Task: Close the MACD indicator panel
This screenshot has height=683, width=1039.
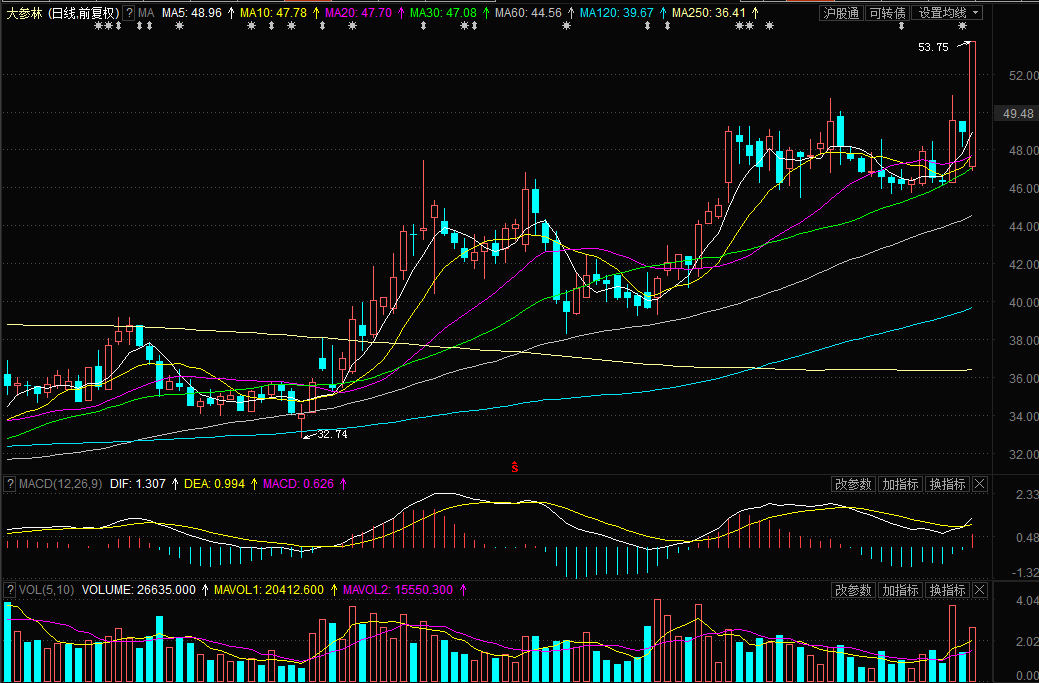Action: click(979, 484)
